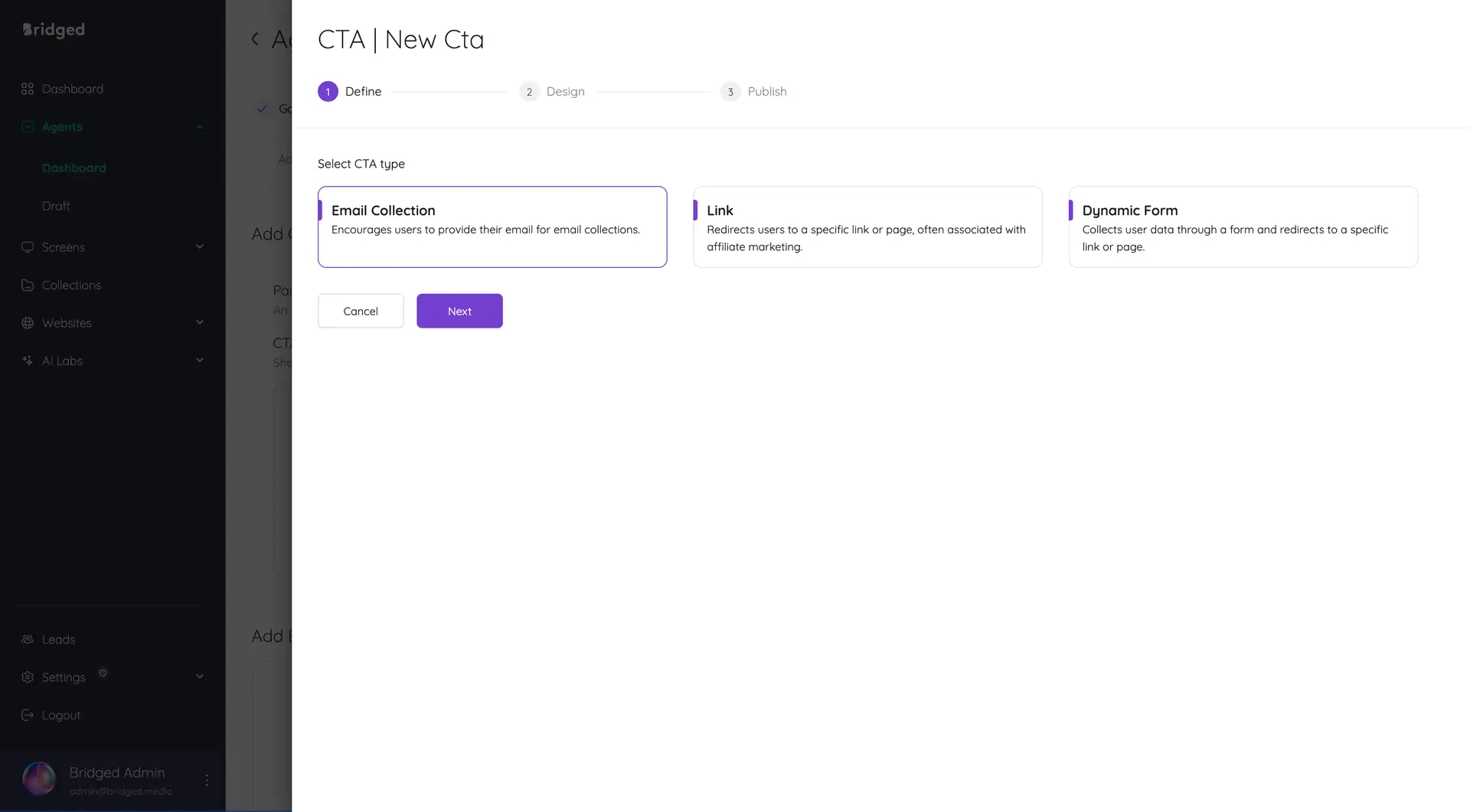The image size is (1470, 812).
Task: Expand the Websites section chevron
Action: pos(200,322)
